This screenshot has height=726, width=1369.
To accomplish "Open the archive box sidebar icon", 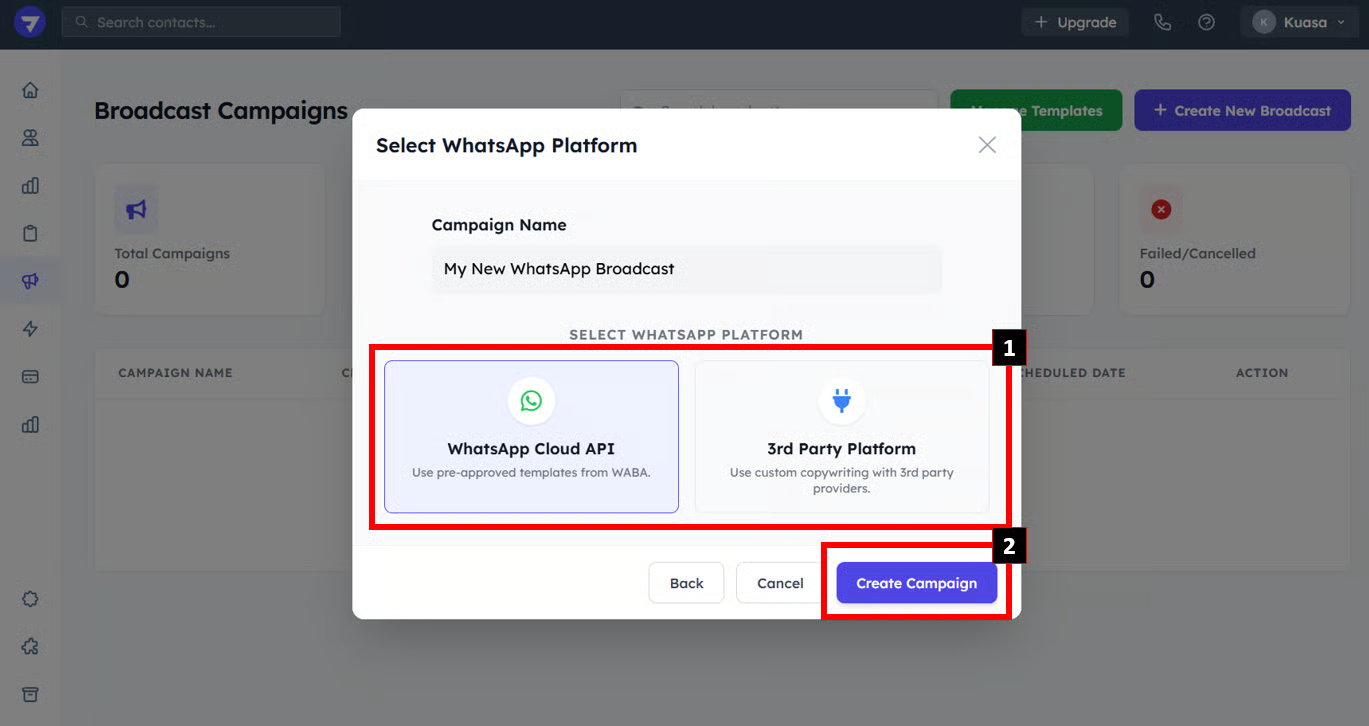I will point(30,694).
